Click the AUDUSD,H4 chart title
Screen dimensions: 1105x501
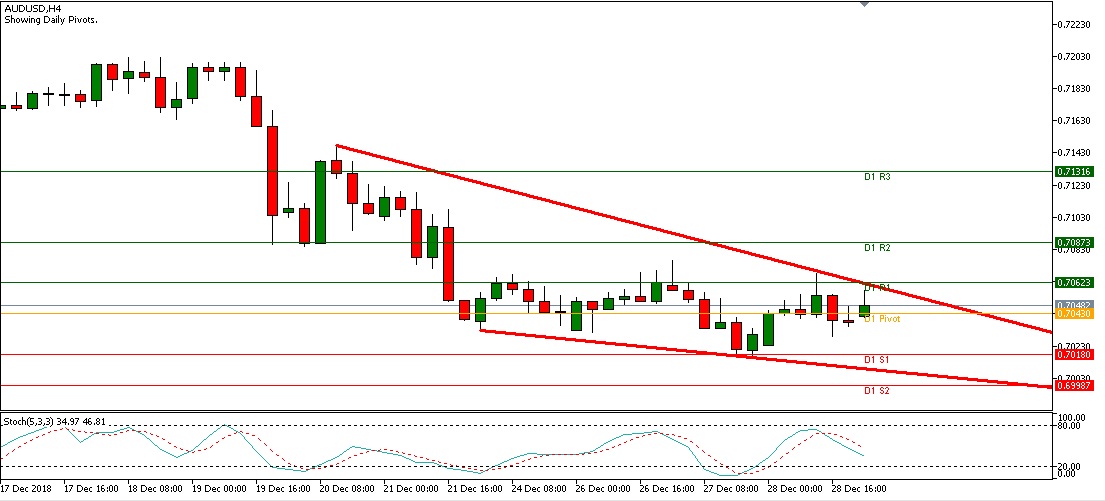coord(31,7)
